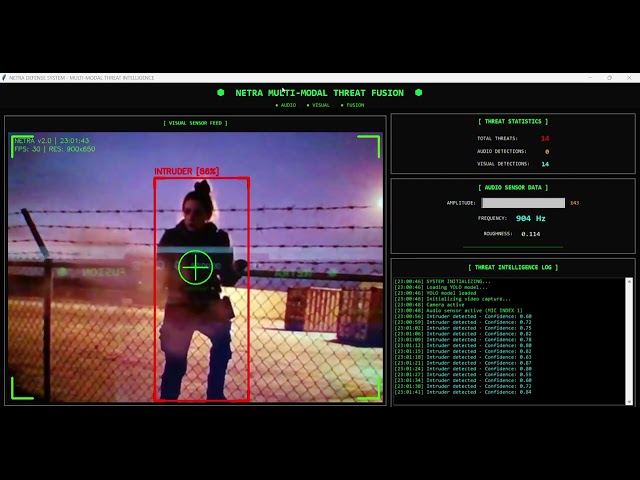Screen dimensions: 640x480
Task: Click the log scrollbar up arrow
Action: click(x=629, y=281)
